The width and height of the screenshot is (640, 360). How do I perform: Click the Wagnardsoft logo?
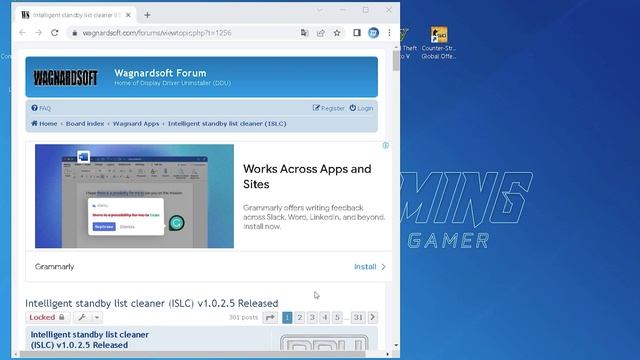tap(65, 78)
